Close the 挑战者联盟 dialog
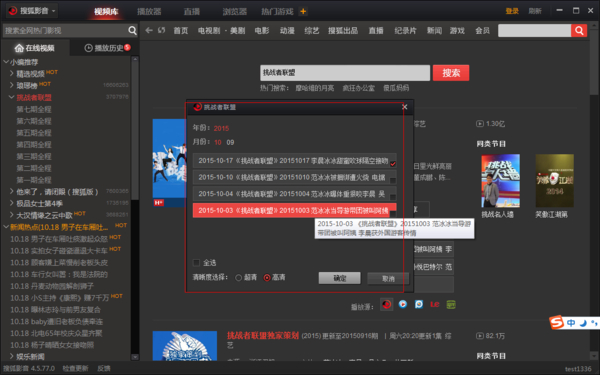Viewport: 600px width, 375px height. 404,107
